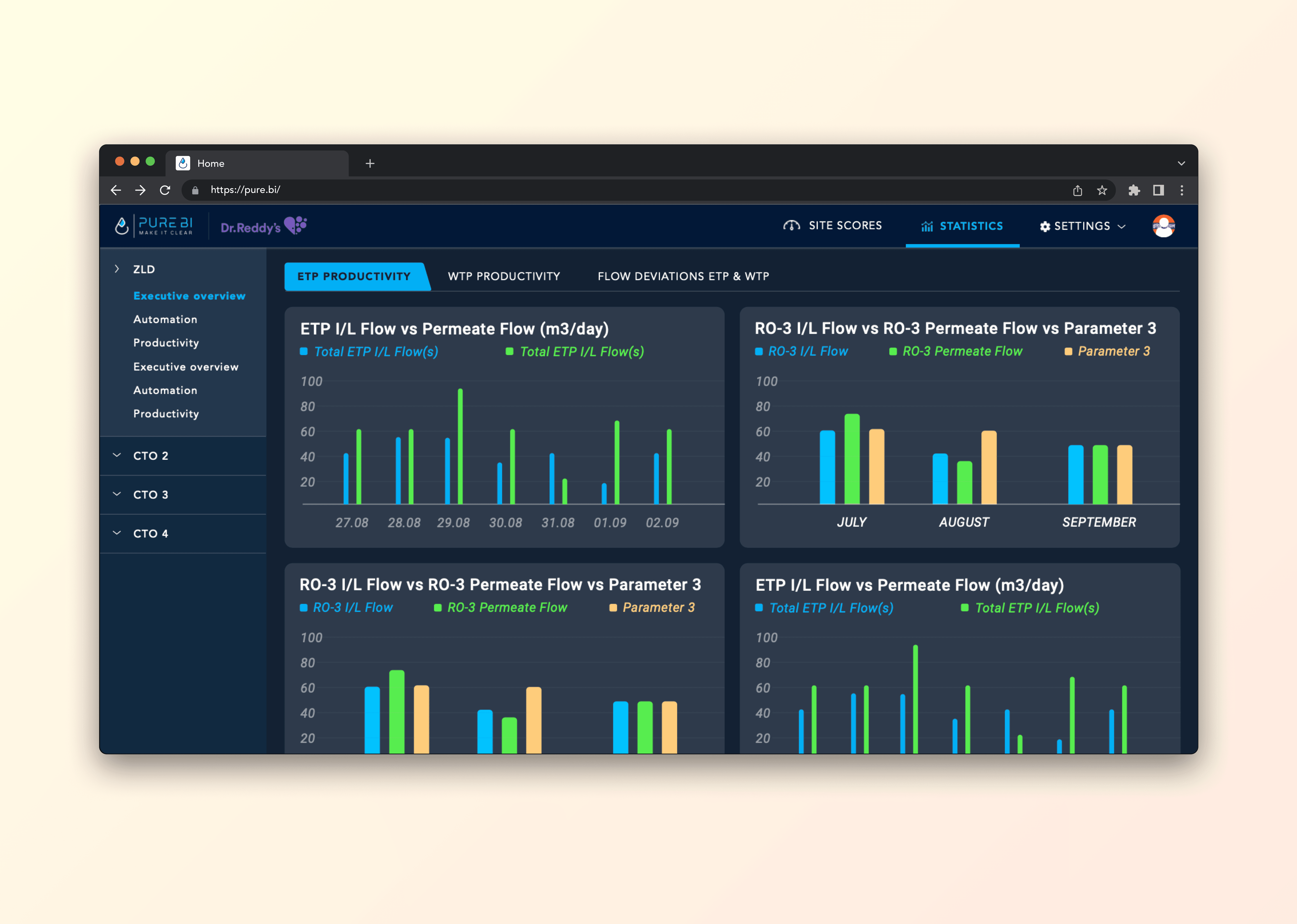Image resolution: width=1297 pixels, height=924 pixels.
Task: Open the user profile avatar
Action: point(1163,226)
